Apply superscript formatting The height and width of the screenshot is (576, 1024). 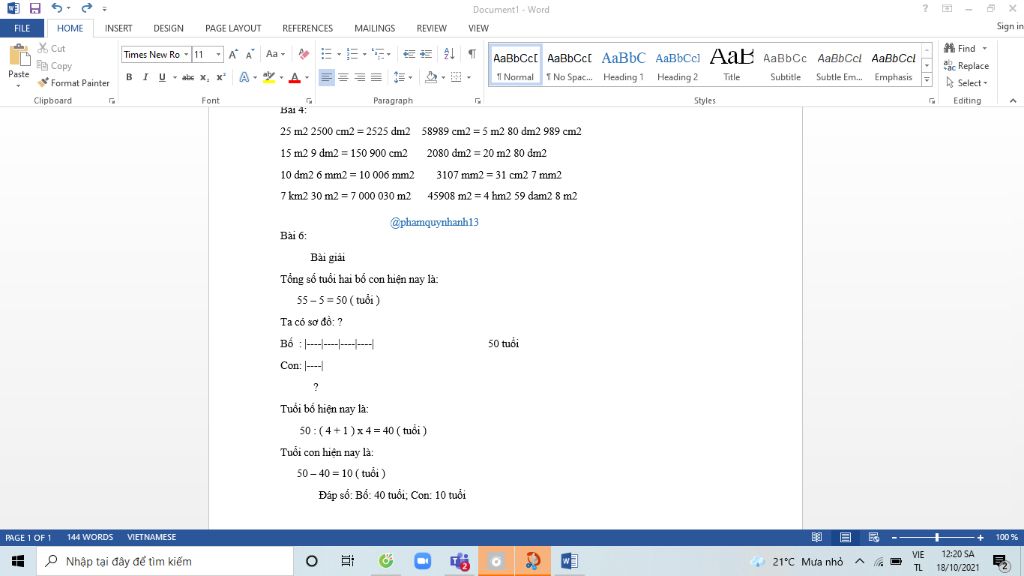tap(221, 77)
